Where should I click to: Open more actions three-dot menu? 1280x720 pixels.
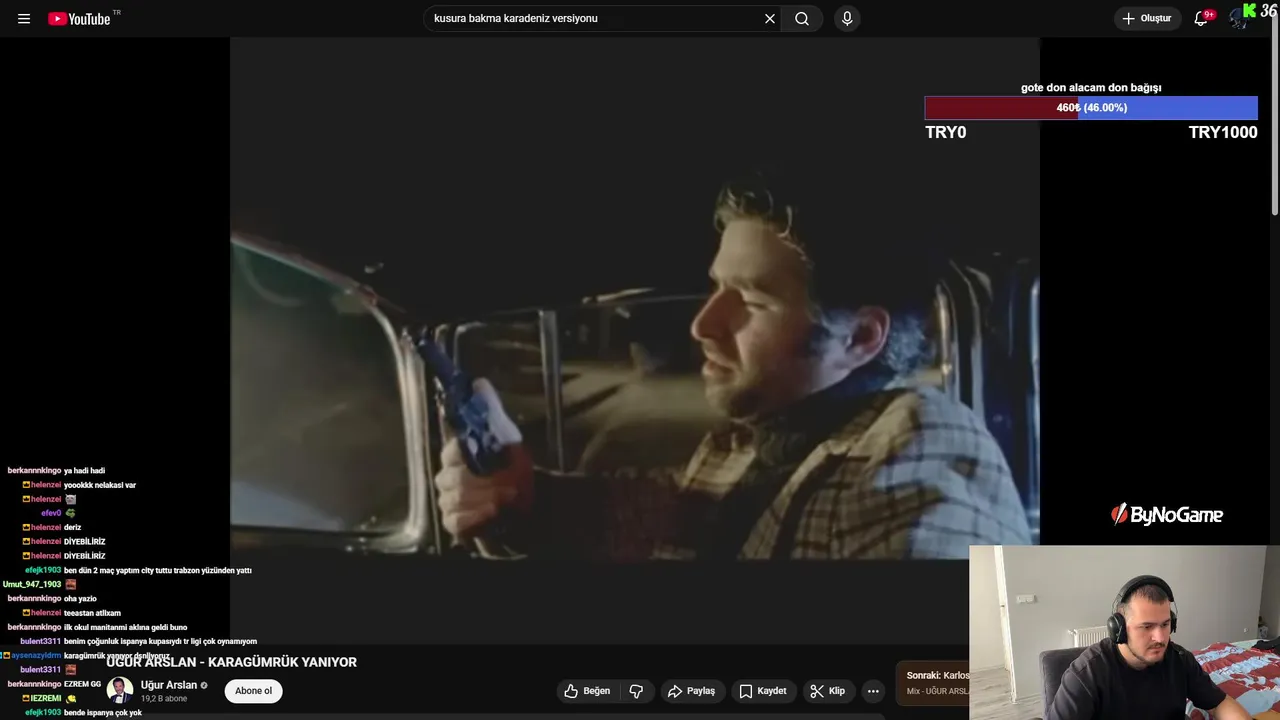[873, 691]
